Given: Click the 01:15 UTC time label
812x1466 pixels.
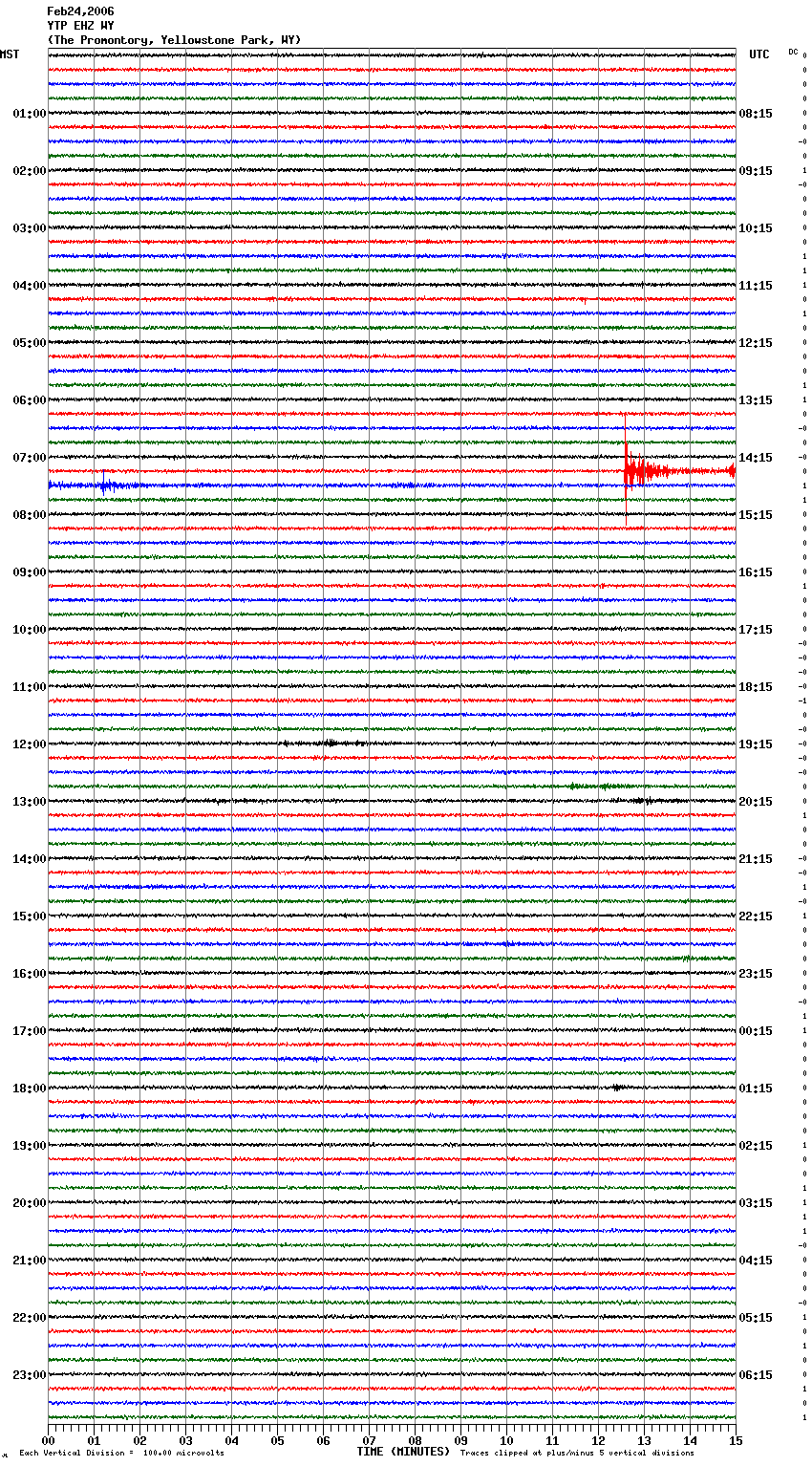Looking at the screenshot, I should point(756,1089).
